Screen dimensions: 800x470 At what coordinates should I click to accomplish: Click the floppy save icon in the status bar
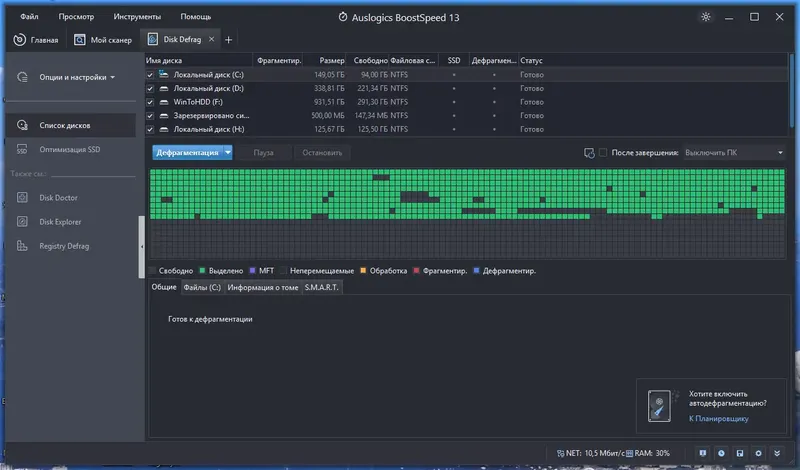(x=740, y=453)
